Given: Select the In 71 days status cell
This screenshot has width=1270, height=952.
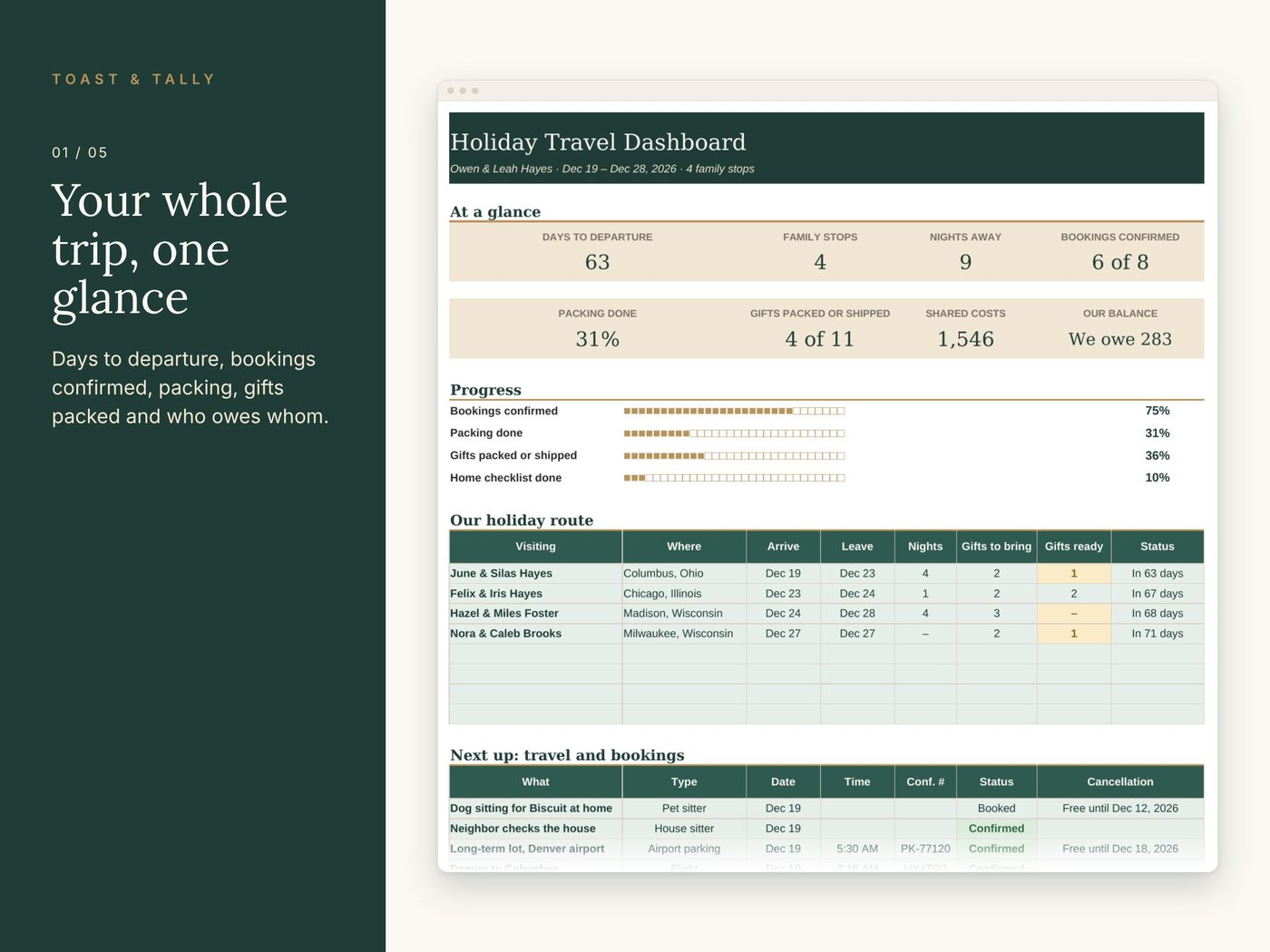Looking at the screenshot, I should [1158, 634].
